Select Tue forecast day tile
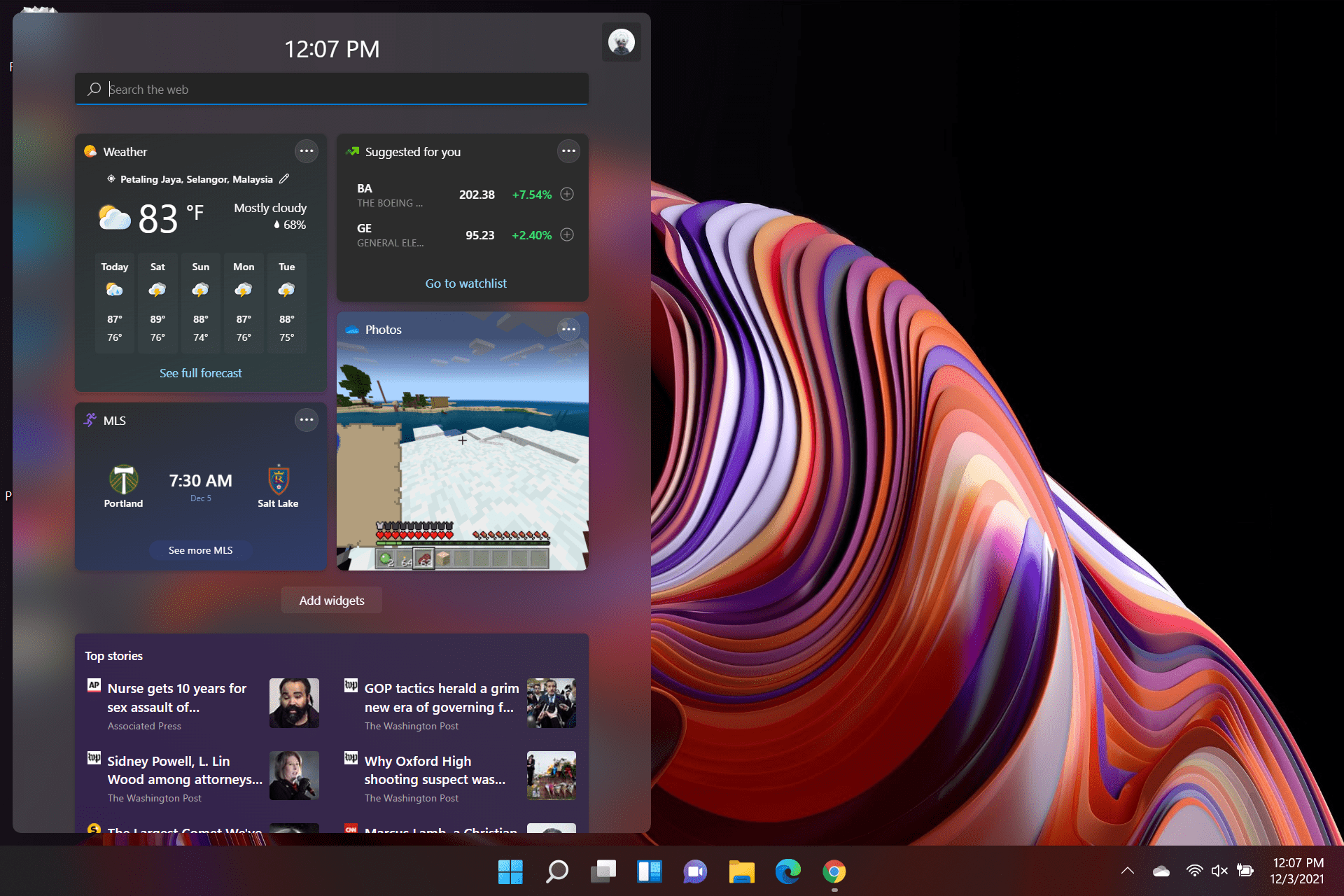This screenshot has height=896, width=1344. (x=286, y=302)
